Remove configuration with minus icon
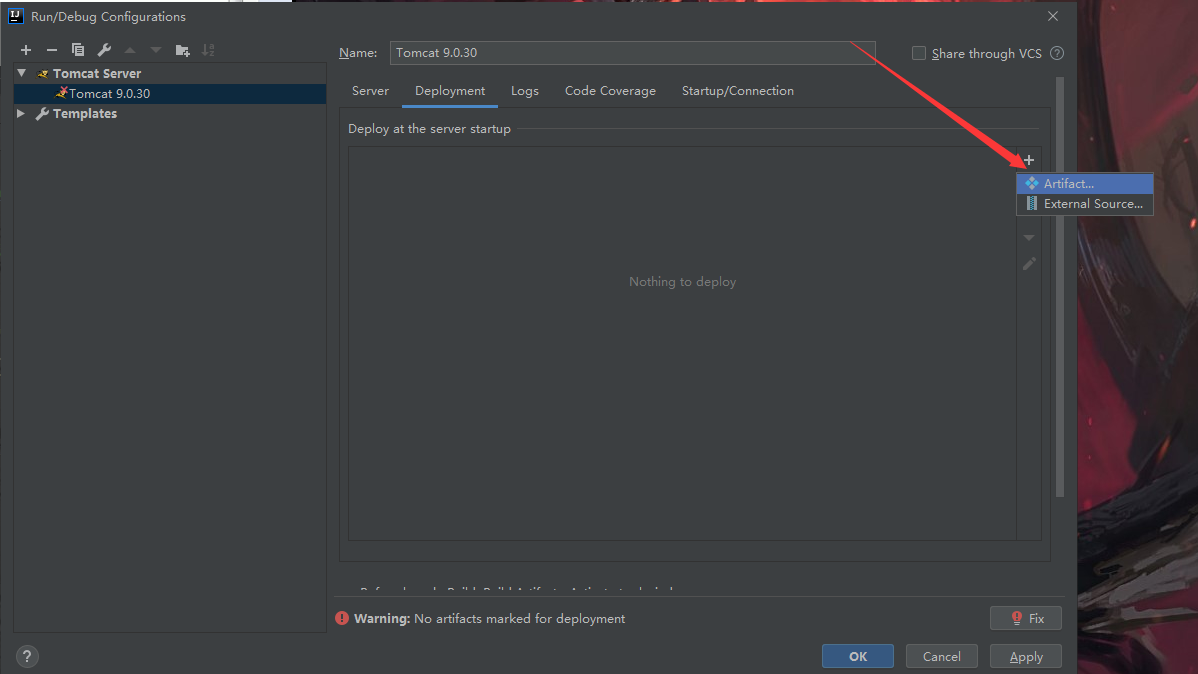The height and width of the screenshot is (674, 1198). [x=52, y=50]
